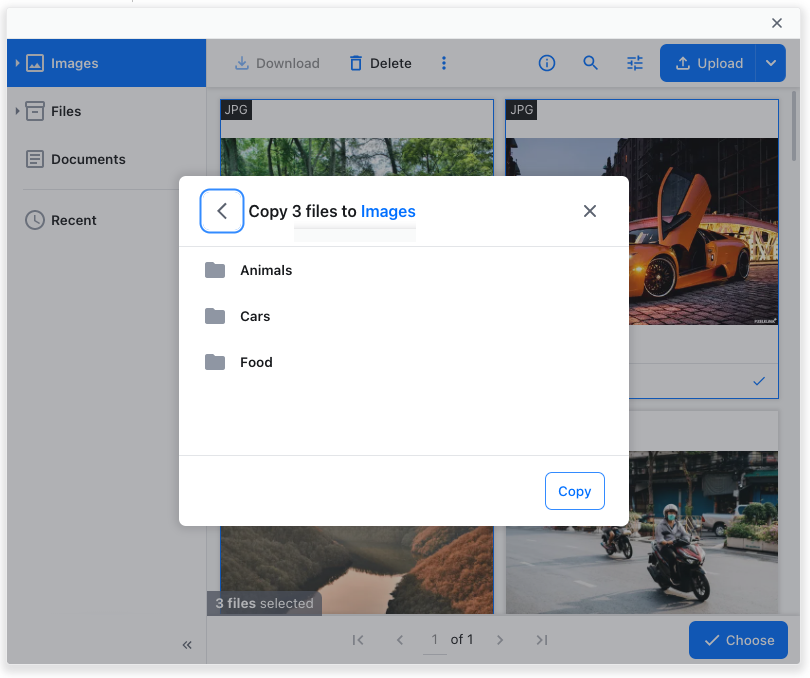Close the Copy 3 files dialog
The height and width of the screenshot is (678, 810).
590,211
